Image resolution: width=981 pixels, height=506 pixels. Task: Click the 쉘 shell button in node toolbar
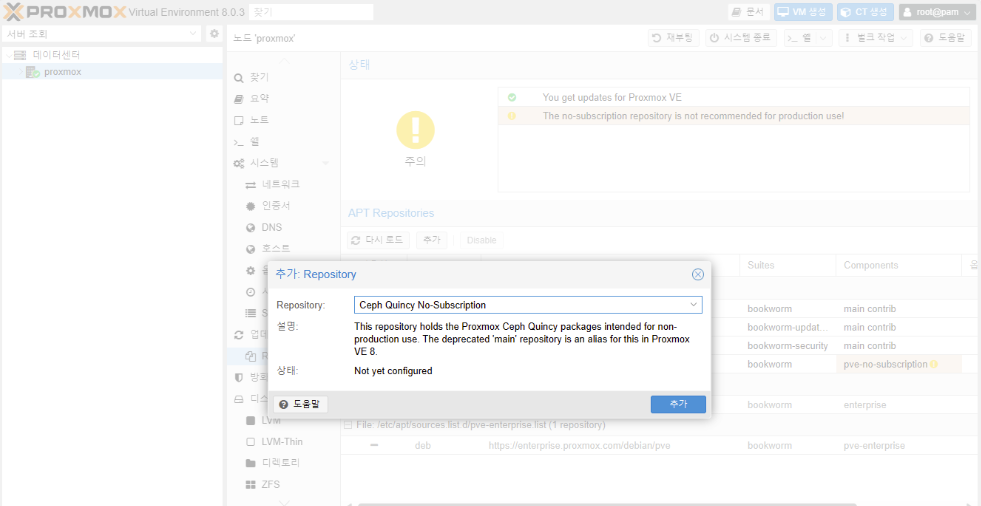click(800, 38)
